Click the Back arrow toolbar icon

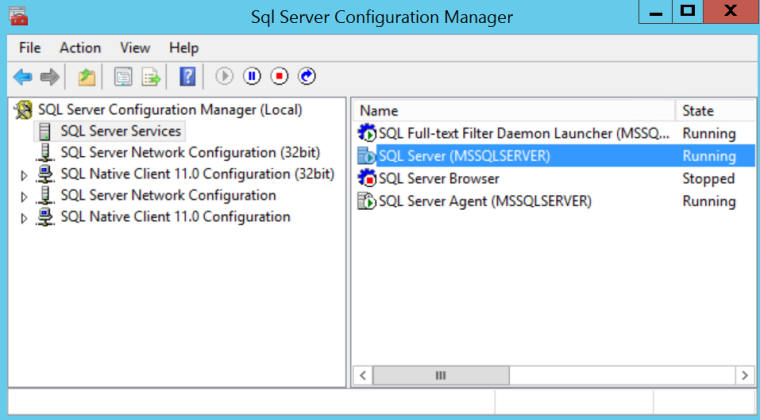pyautogui.click(x=23, y=77)
